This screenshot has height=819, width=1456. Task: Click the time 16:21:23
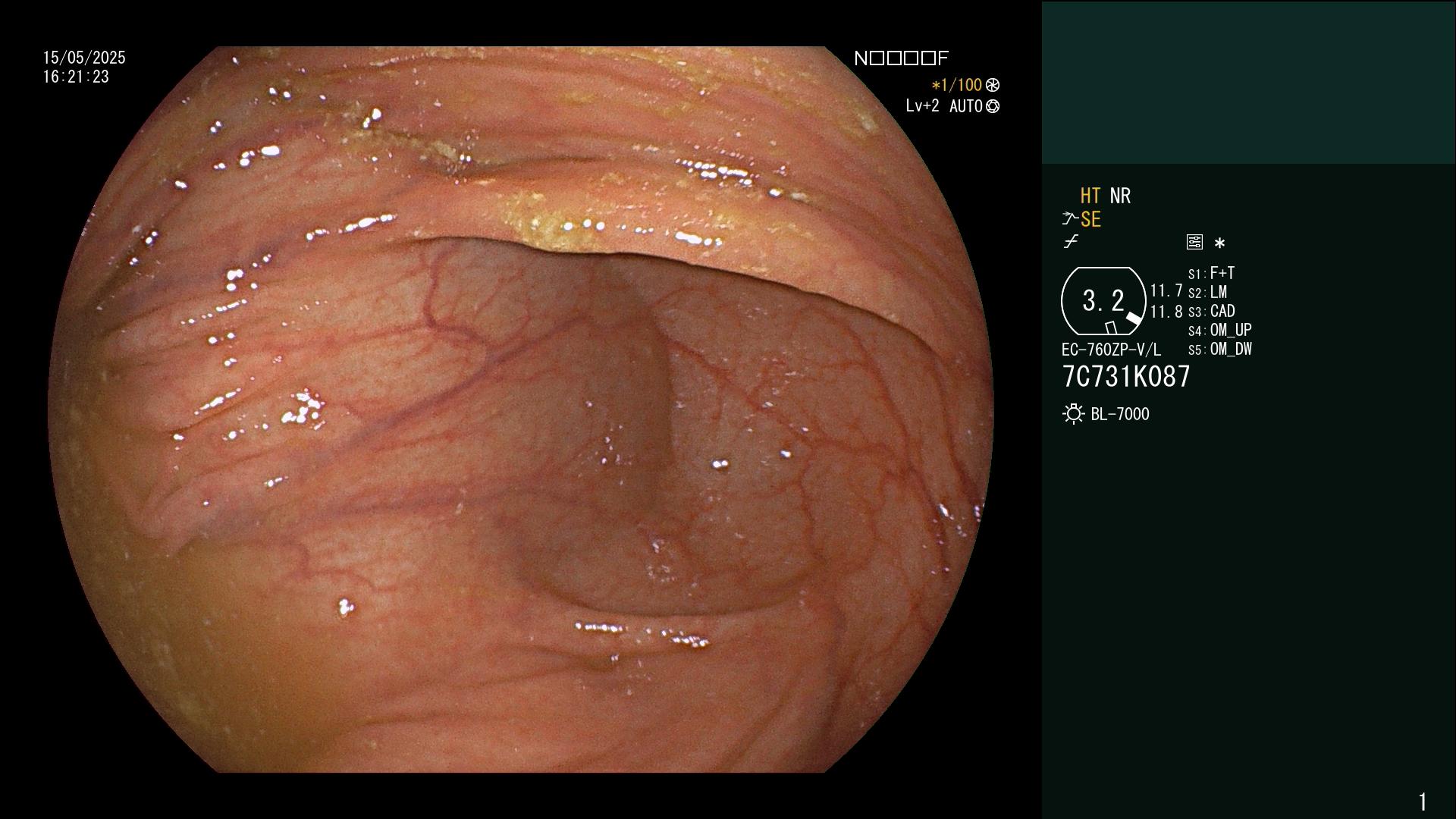point(76,77)
